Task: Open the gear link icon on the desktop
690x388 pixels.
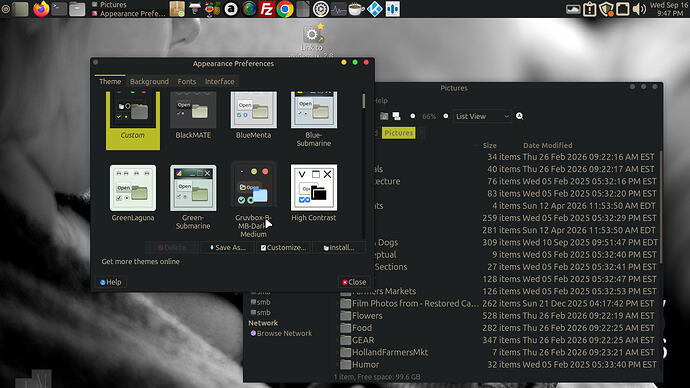Action: pyautogui.click(x=312, y=34)
